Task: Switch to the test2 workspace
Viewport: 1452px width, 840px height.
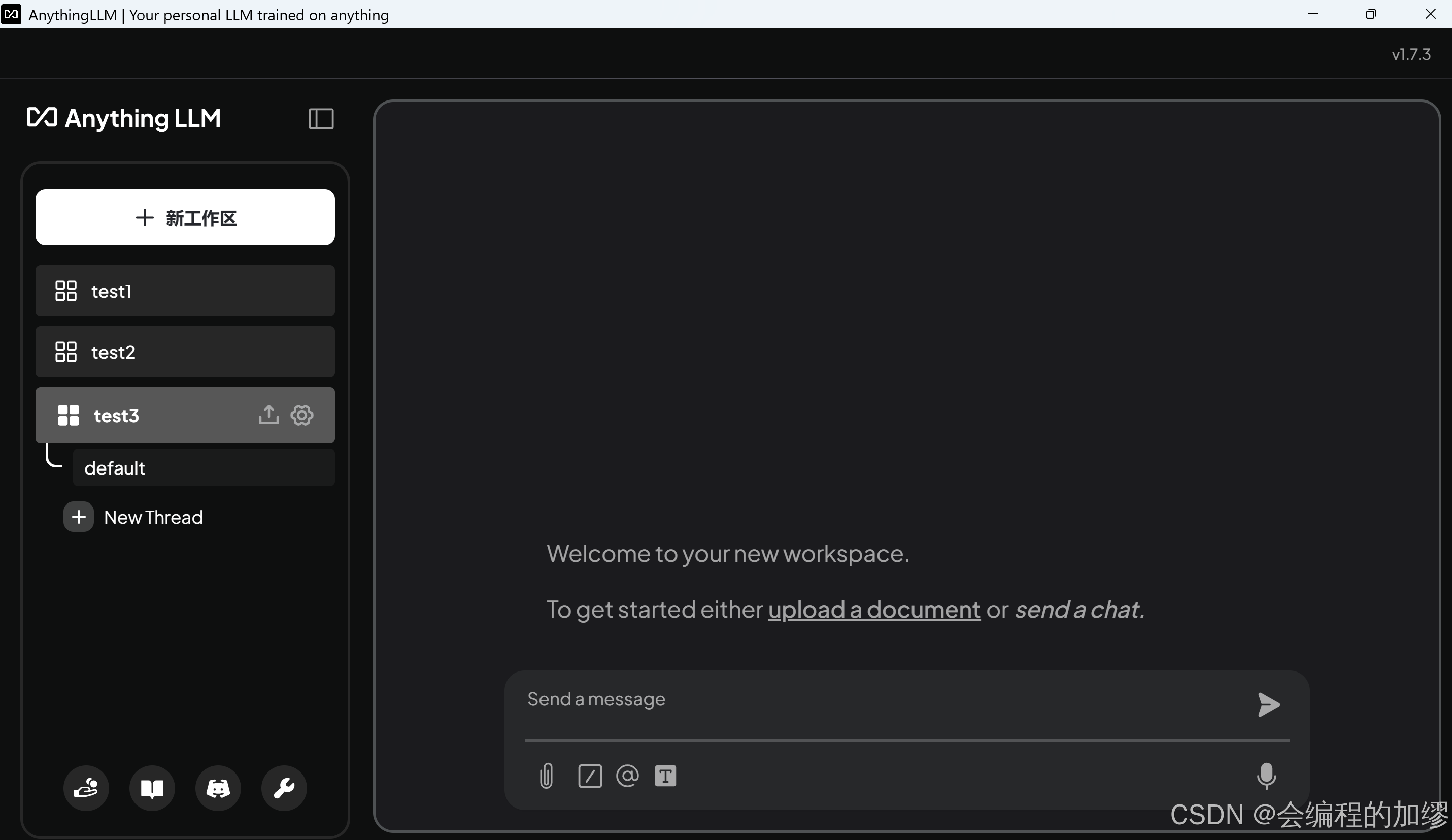Action: coord(185,352)
